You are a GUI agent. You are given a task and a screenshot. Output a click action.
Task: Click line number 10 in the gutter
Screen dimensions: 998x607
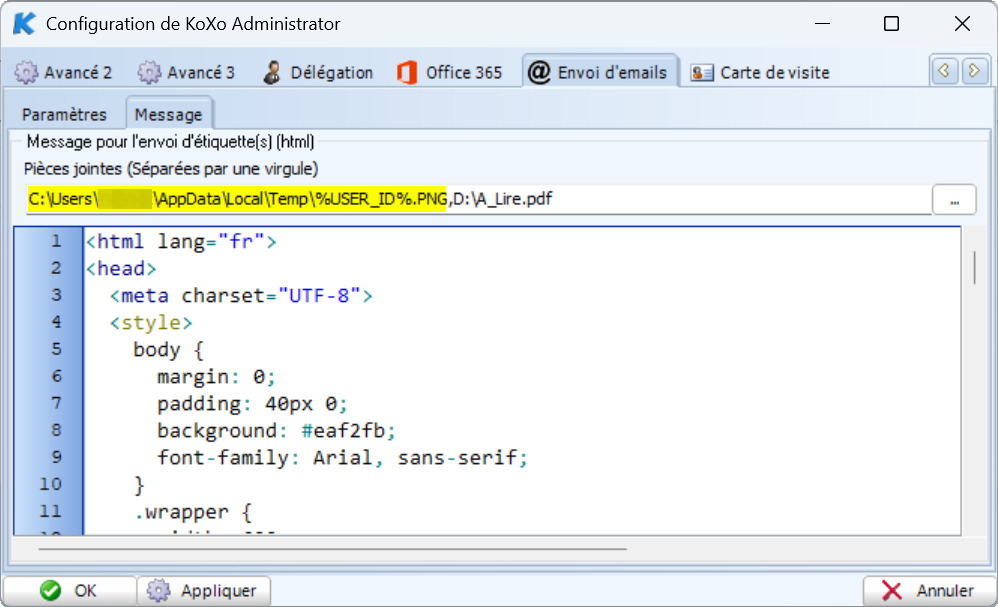51,484
